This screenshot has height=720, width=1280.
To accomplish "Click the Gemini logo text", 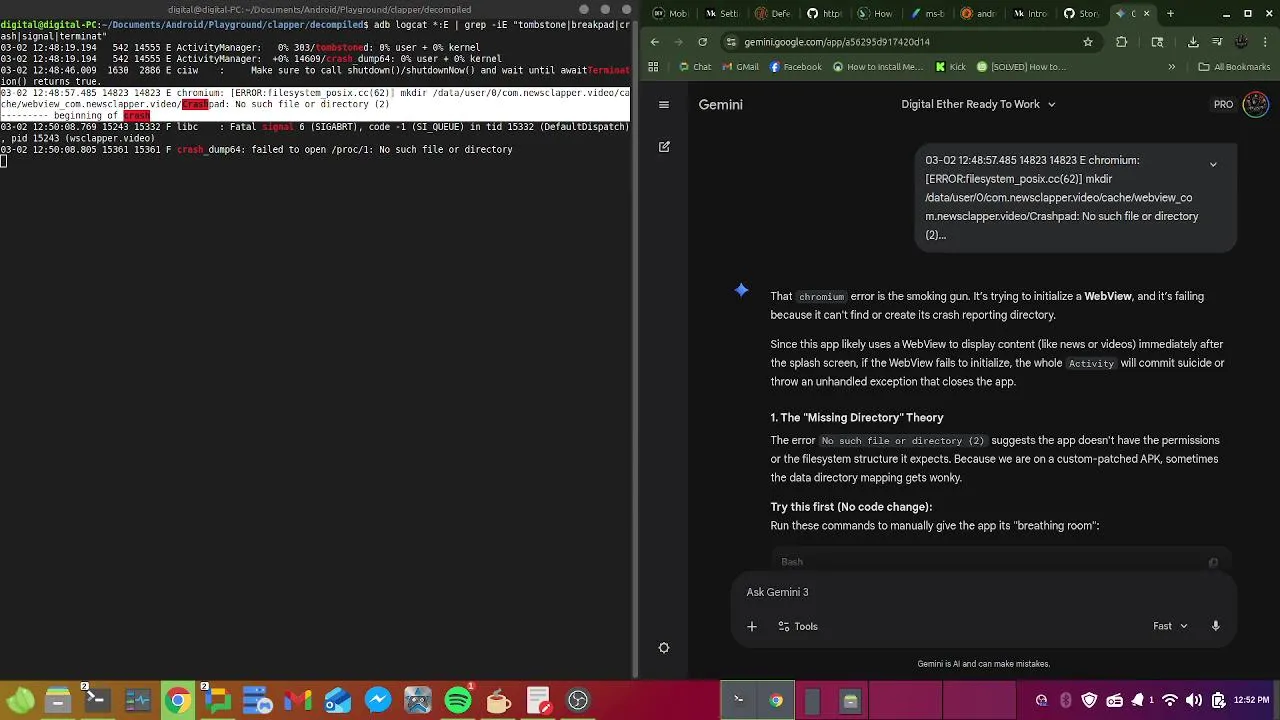I will click(x=720, y=104).
